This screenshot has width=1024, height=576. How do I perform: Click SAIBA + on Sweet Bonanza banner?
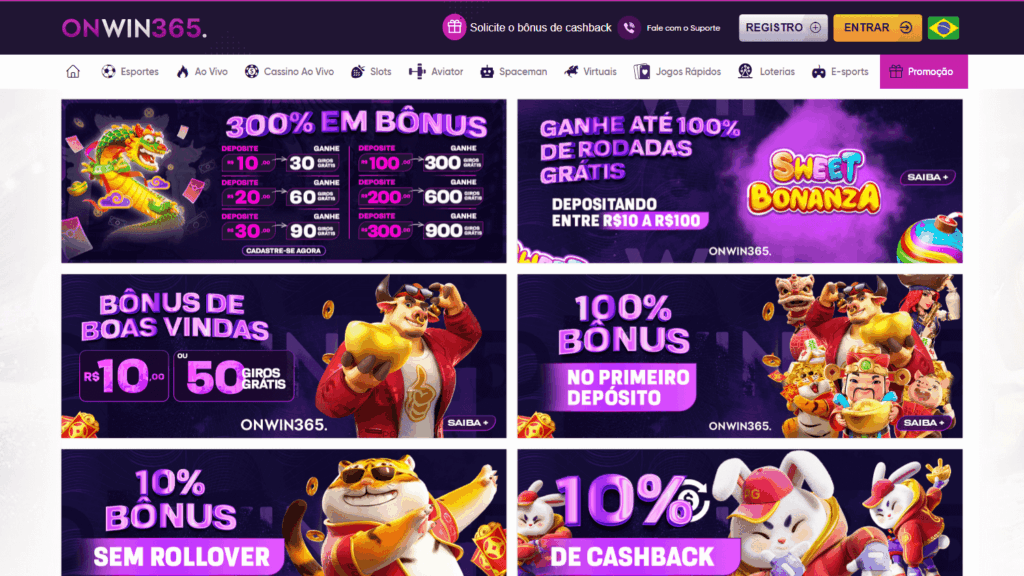pyautogui.click(x=927, y=177)
